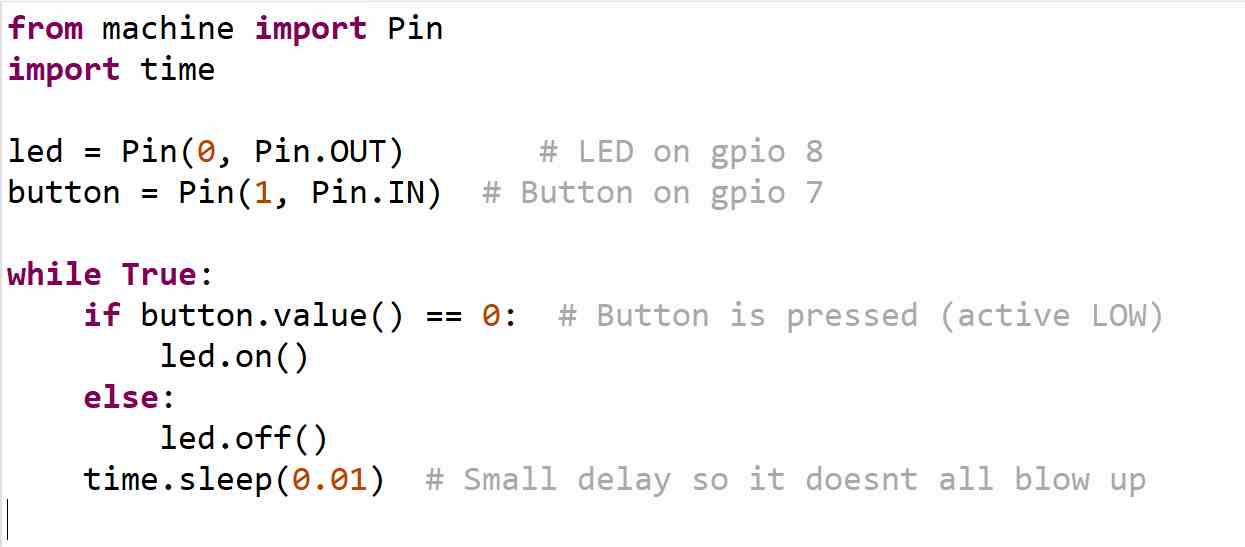The height and width of the screenshot is (547, 1245).
Task: Click the 'True' keyword in the loop
Action: 158,274
